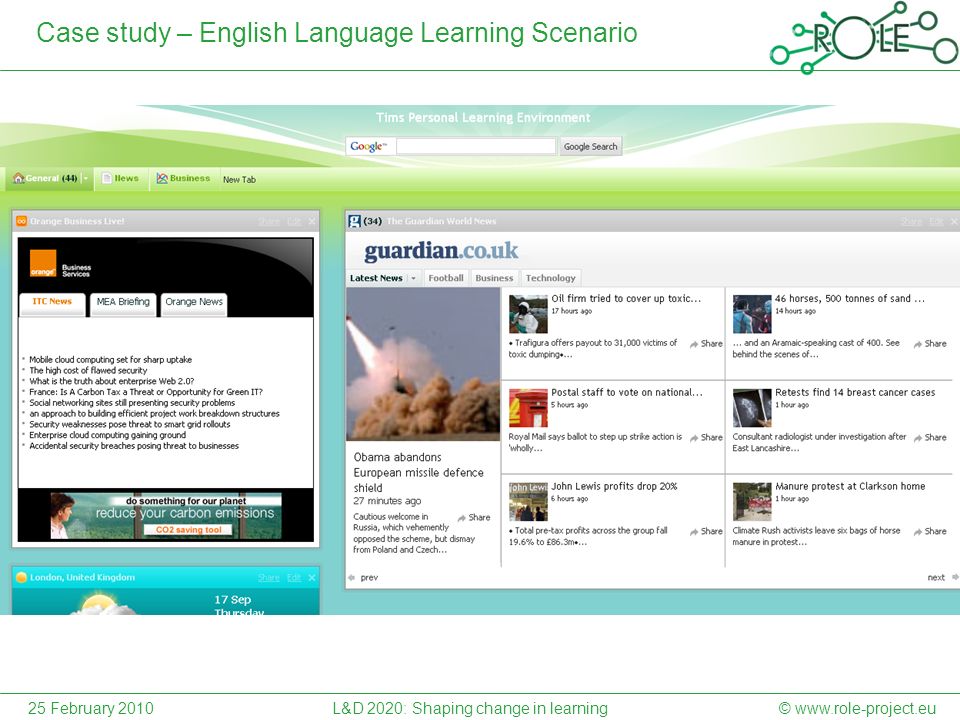Click the orange logo square
960x720 pixels.
tap(43, 263)
